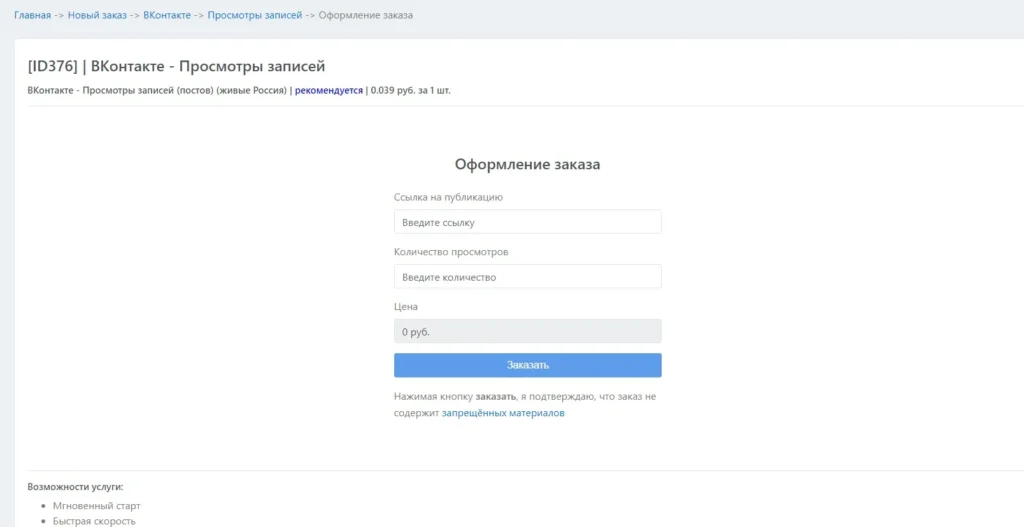Click the рекомендуется label
This screenshot has height=527, width=1024.
(x=329, y=91)
